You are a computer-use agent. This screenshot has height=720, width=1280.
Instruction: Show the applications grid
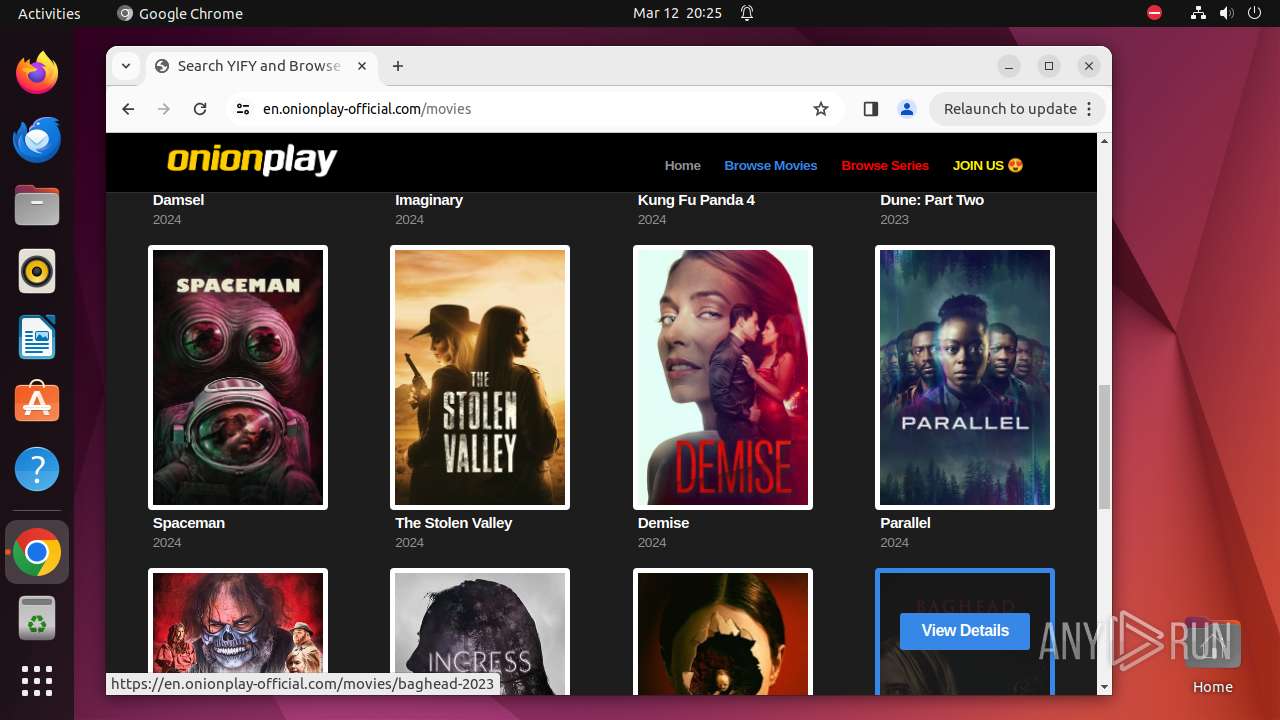(37, 681)
